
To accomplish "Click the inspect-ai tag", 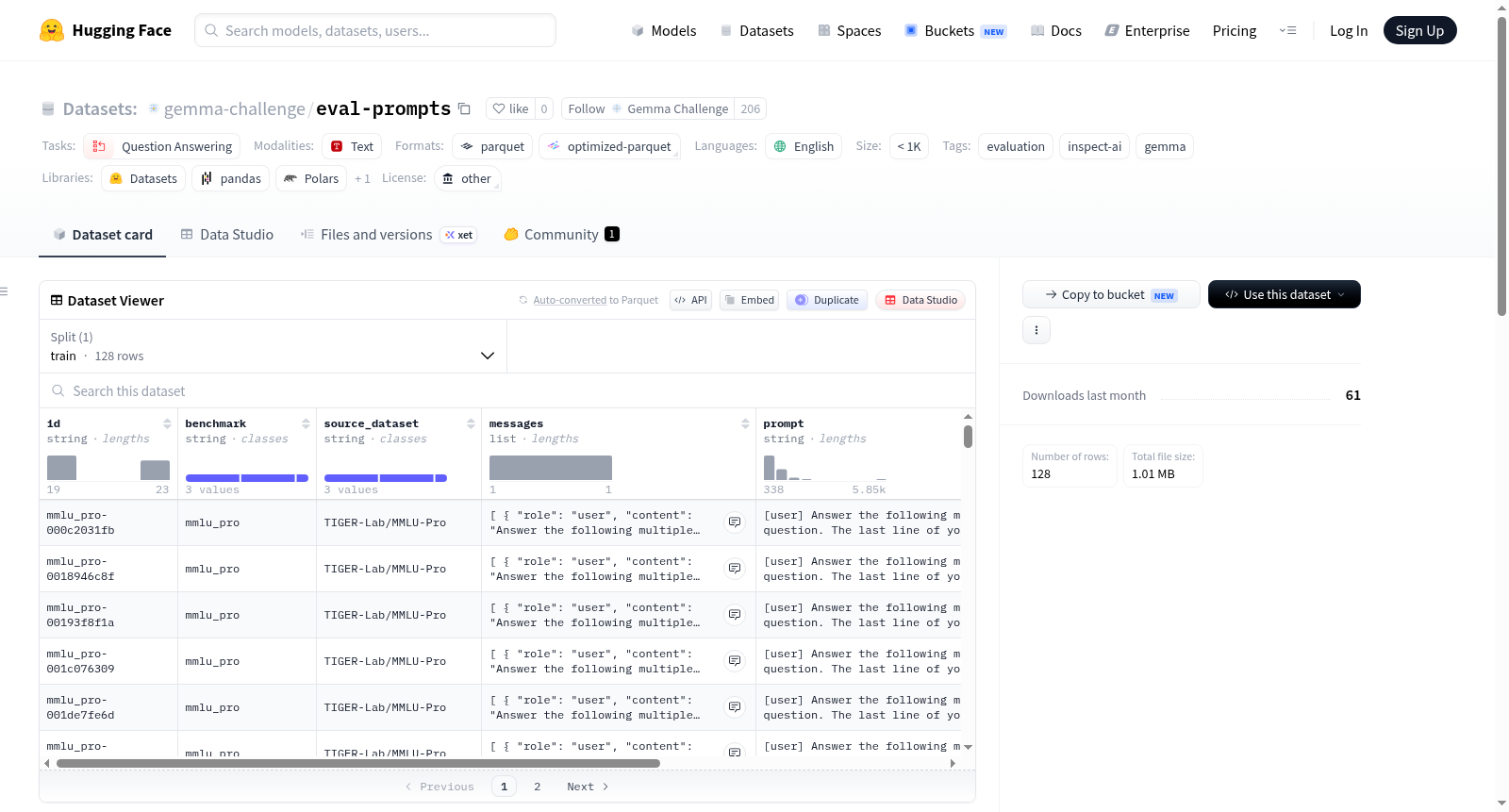I will coord(1094,146).
